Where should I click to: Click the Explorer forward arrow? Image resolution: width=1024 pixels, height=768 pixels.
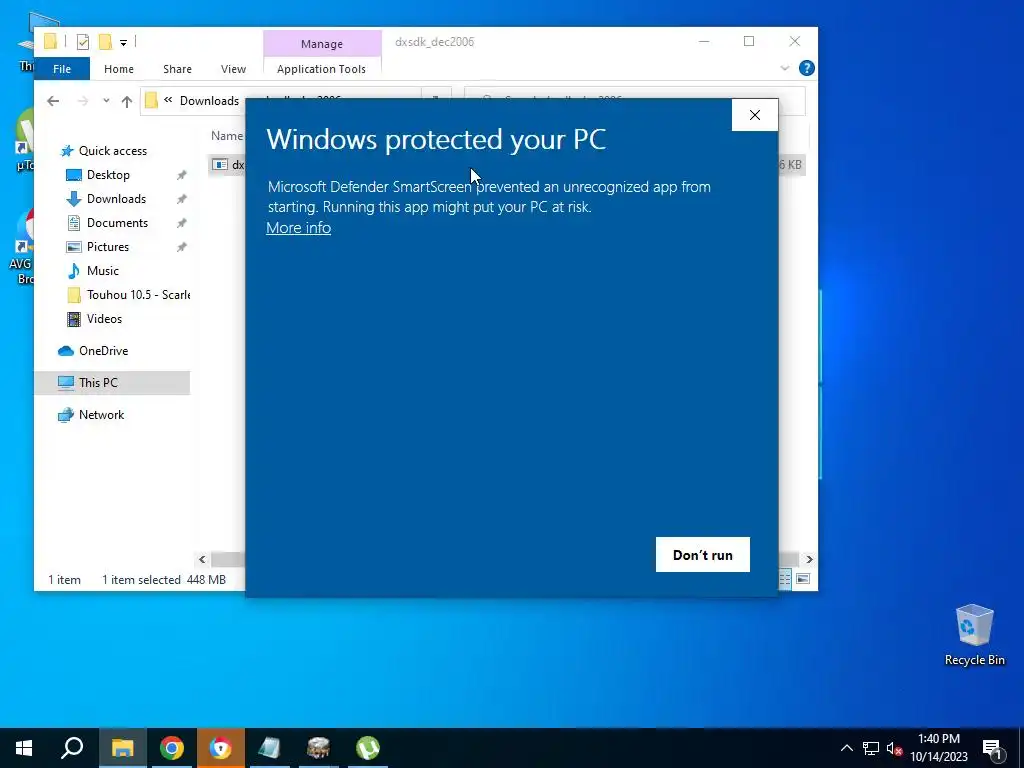(x=83, y=101)
